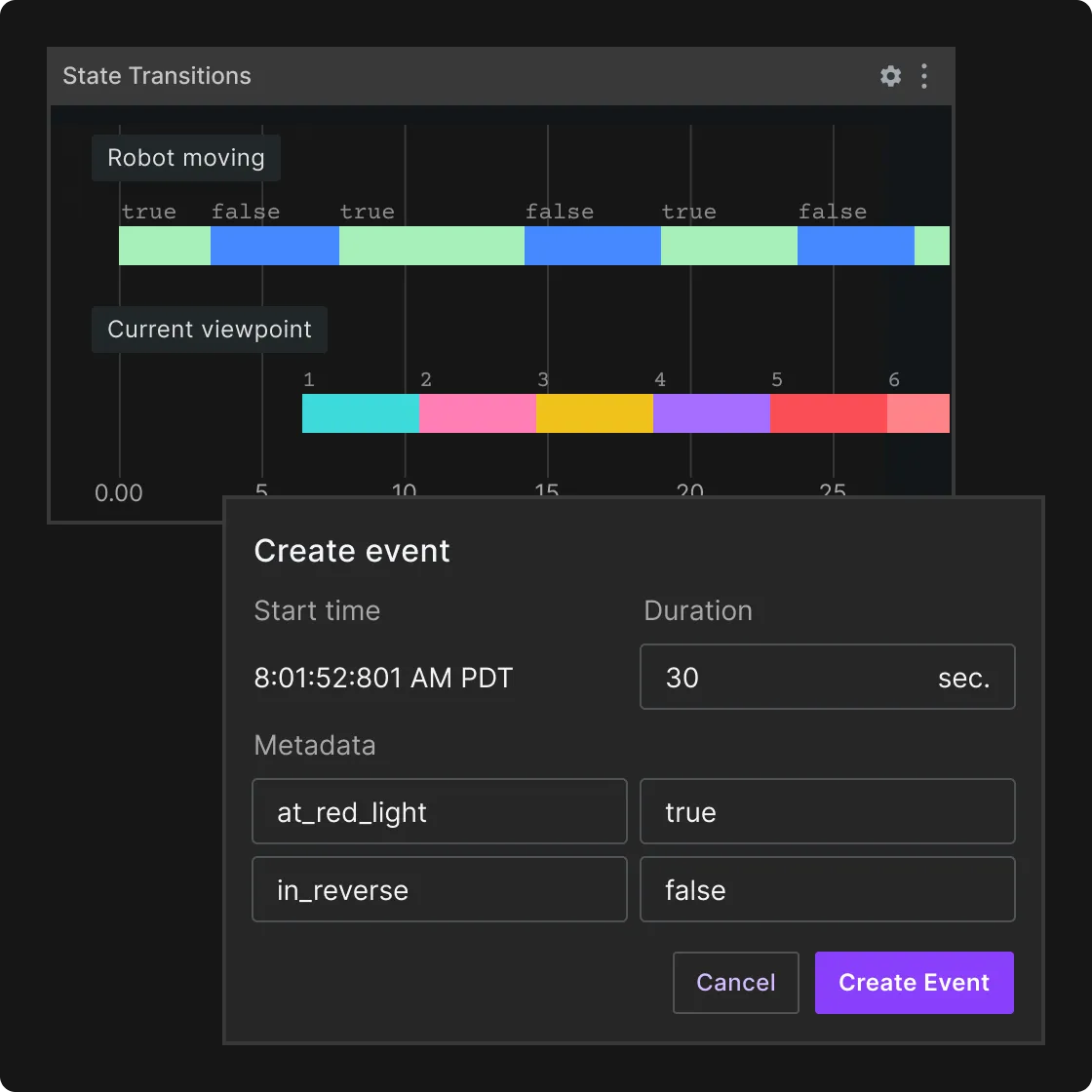Click the at_red_light metadata key field
Image resolution: width=1092 pixels, height=1092 pixels.
click(x=439, y=811)
